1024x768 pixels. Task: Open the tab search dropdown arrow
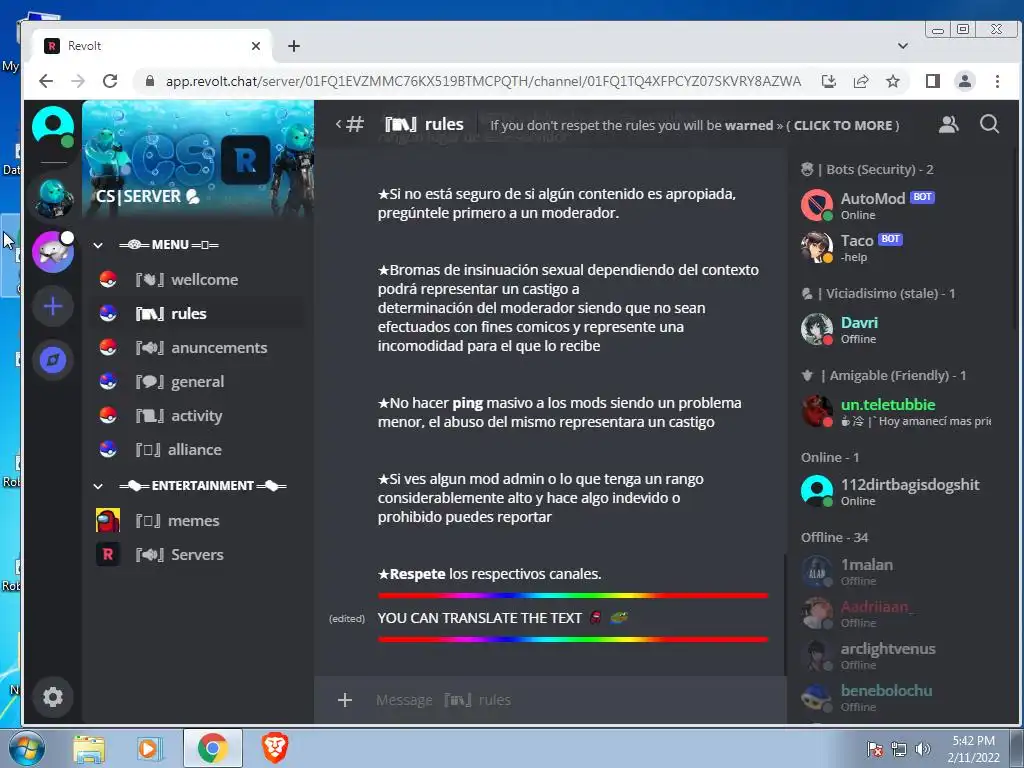click(x=903, y=46)
